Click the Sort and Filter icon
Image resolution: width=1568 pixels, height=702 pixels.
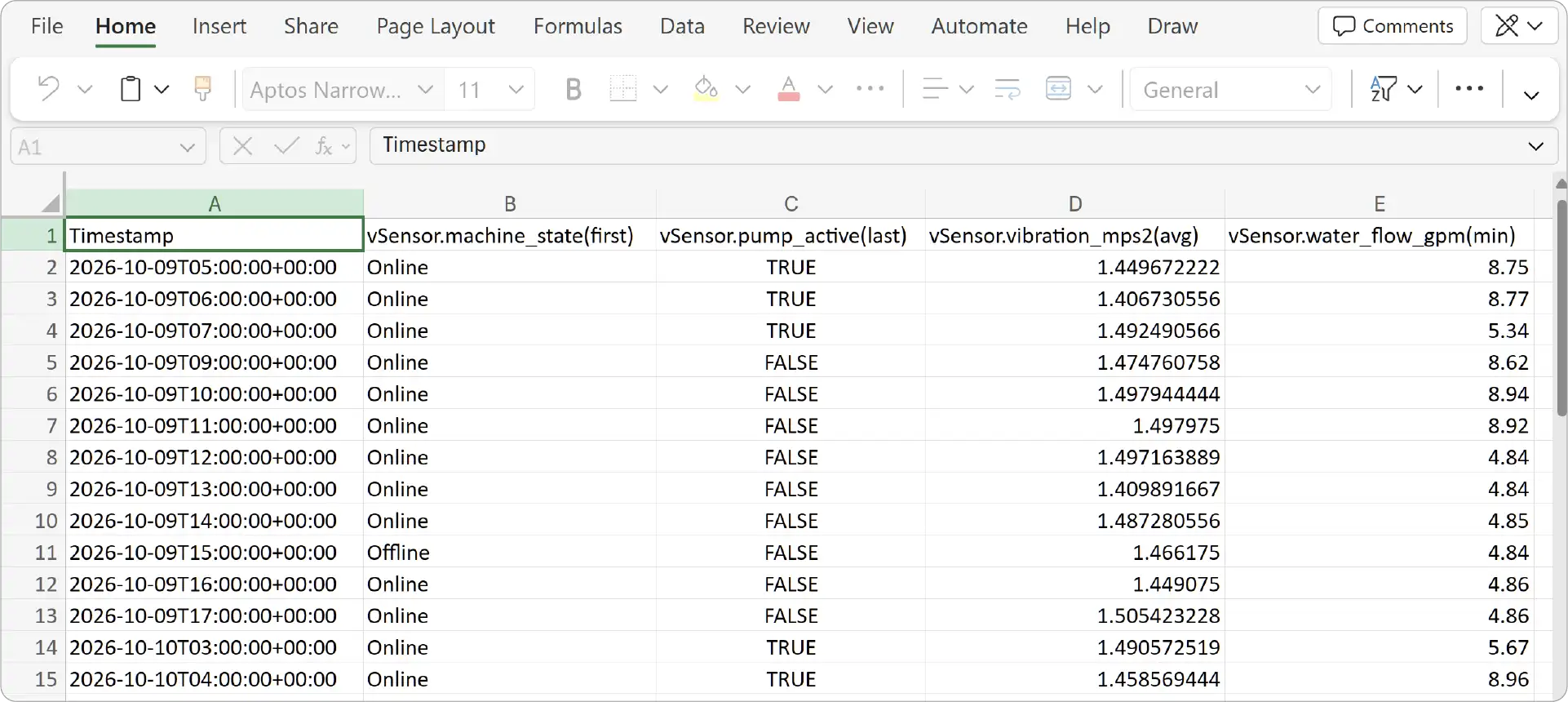click(x=1384, y=89)
